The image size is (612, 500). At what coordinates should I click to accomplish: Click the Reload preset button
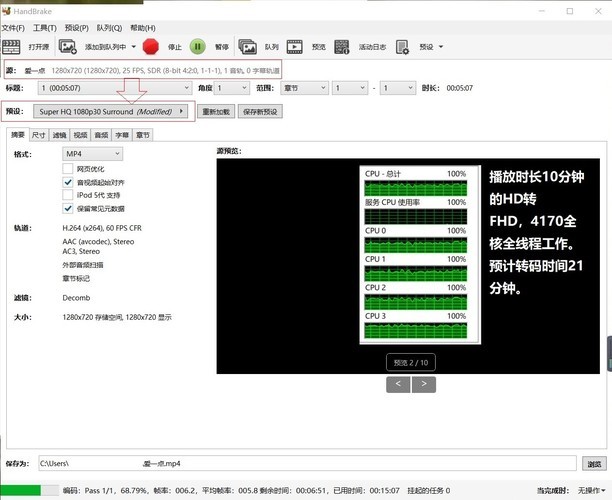coord(216,112)
